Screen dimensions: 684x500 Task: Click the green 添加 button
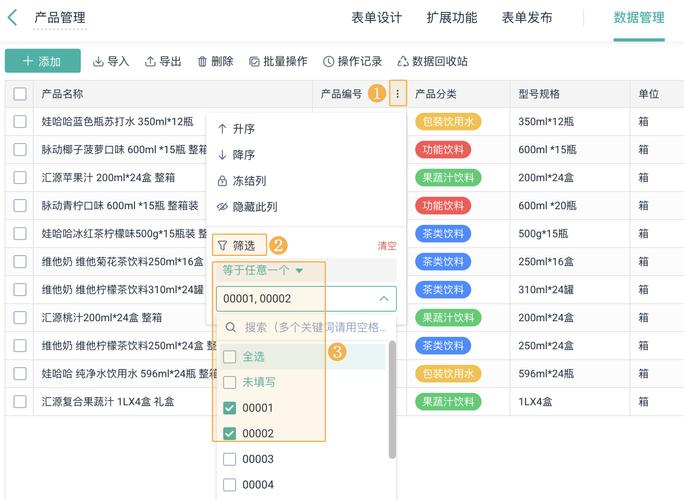pos(42,62)
